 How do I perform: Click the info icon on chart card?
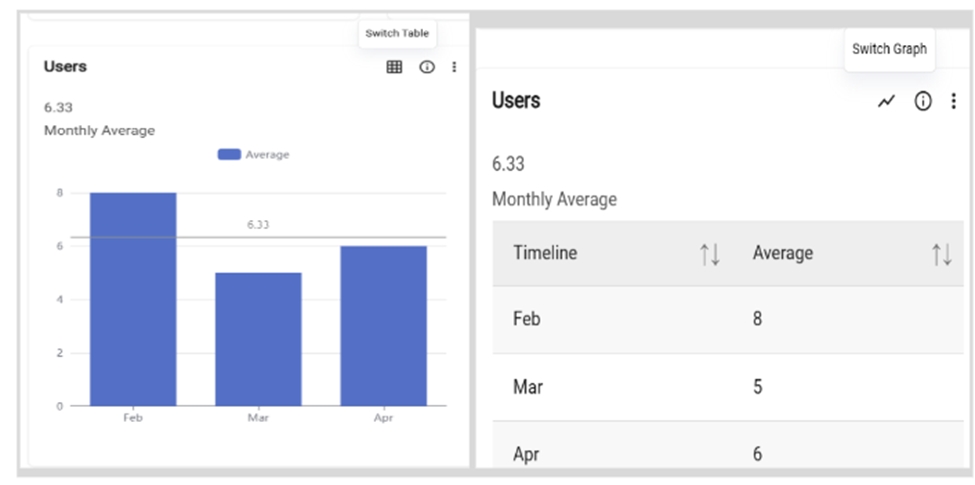click(427, 67)
